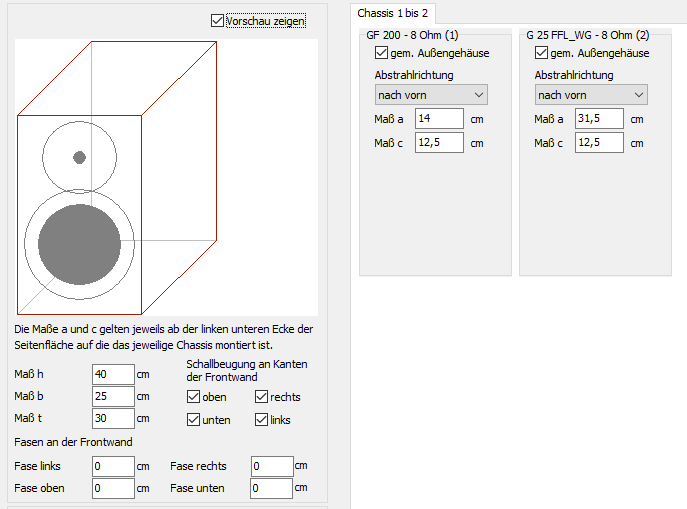Viewport: 687px width, 509px height.
Task: Click the Fase unten input field
Action: (x=271, y=488)
